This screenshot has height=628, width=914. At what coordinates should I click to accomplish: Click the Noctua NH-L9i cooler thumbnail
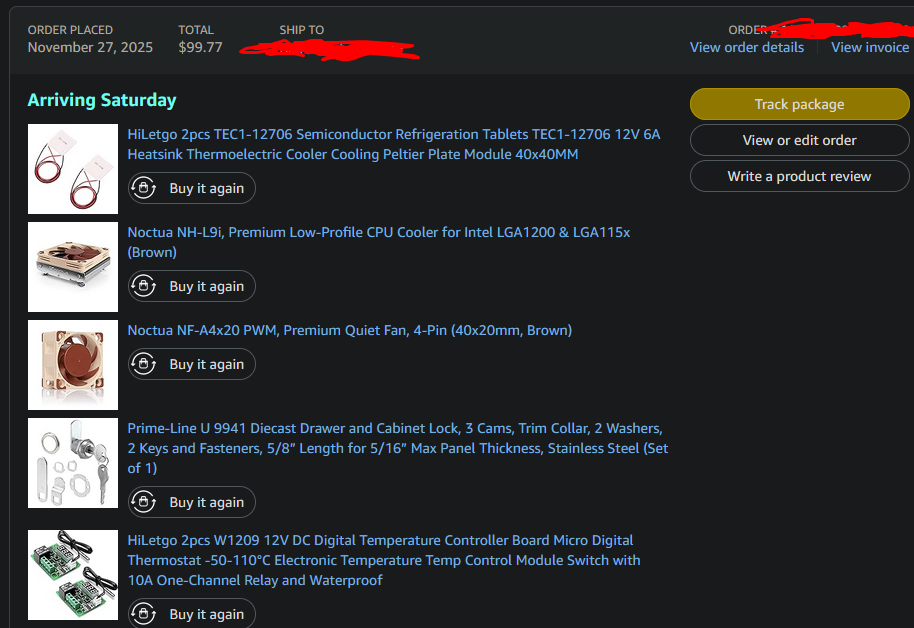[x=73, y=267]
